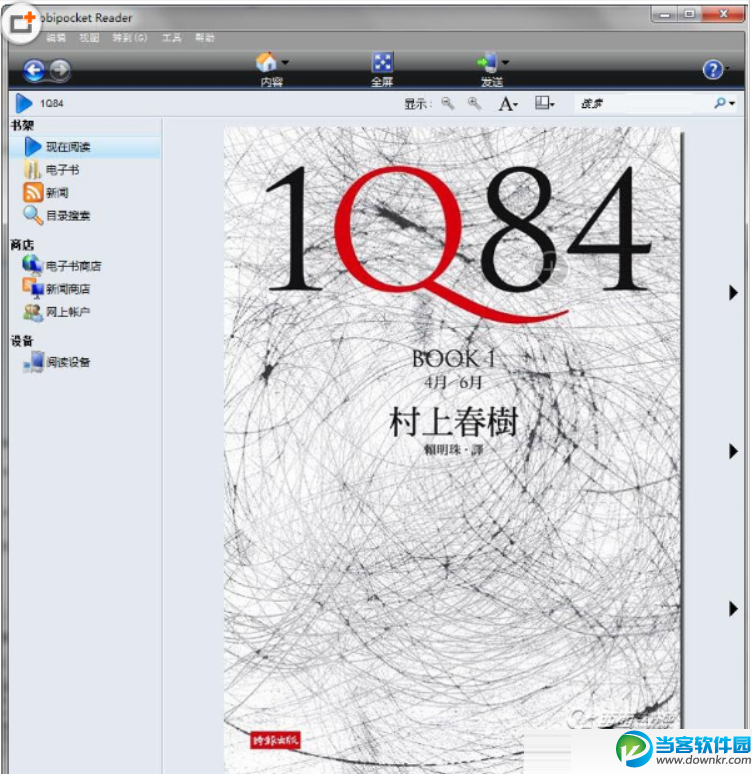Focus the 搜索 search input box
Image resolution: width=752 pixels, height=774 pixels.
(x=642, y=104)
